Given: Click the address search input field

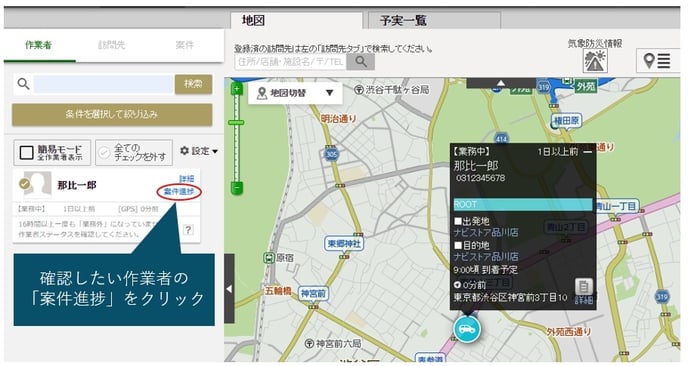Looking at the screenshot, I should [x=290, y=62].
